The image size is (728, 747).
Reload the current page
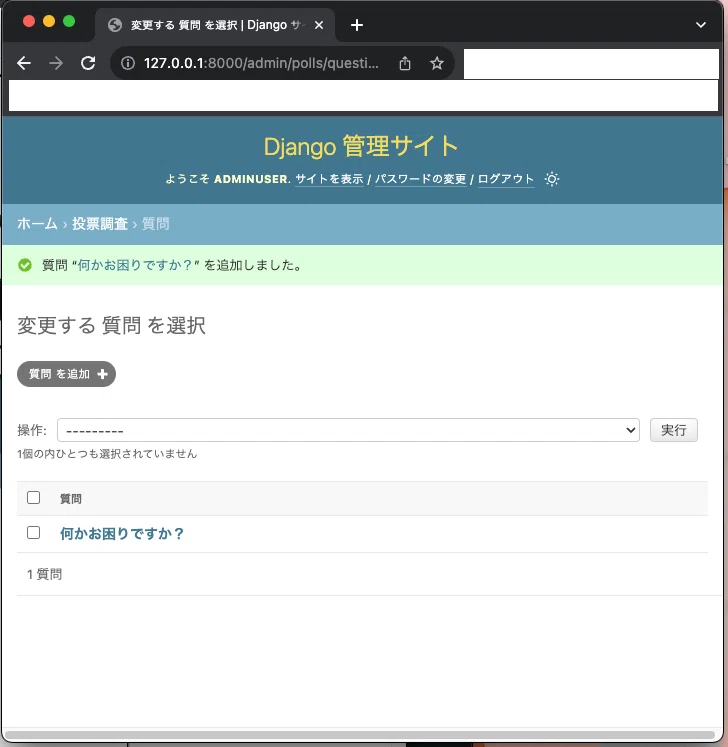pos(88,63)
